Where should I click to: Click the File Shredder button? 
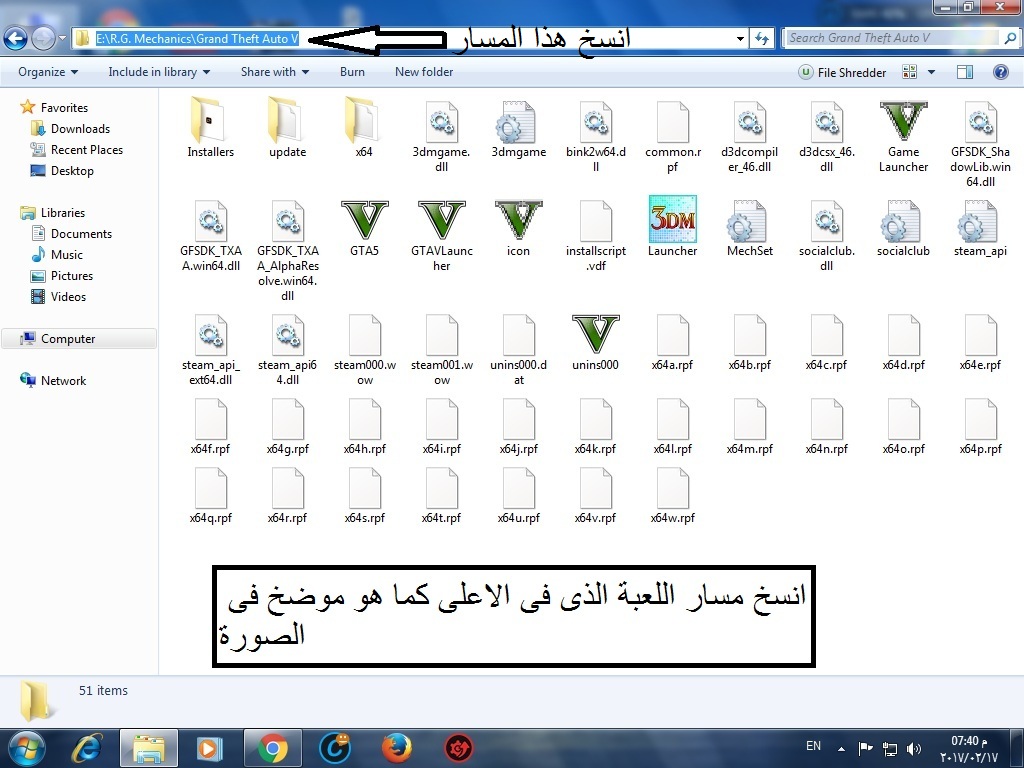(x=842, y=72)
